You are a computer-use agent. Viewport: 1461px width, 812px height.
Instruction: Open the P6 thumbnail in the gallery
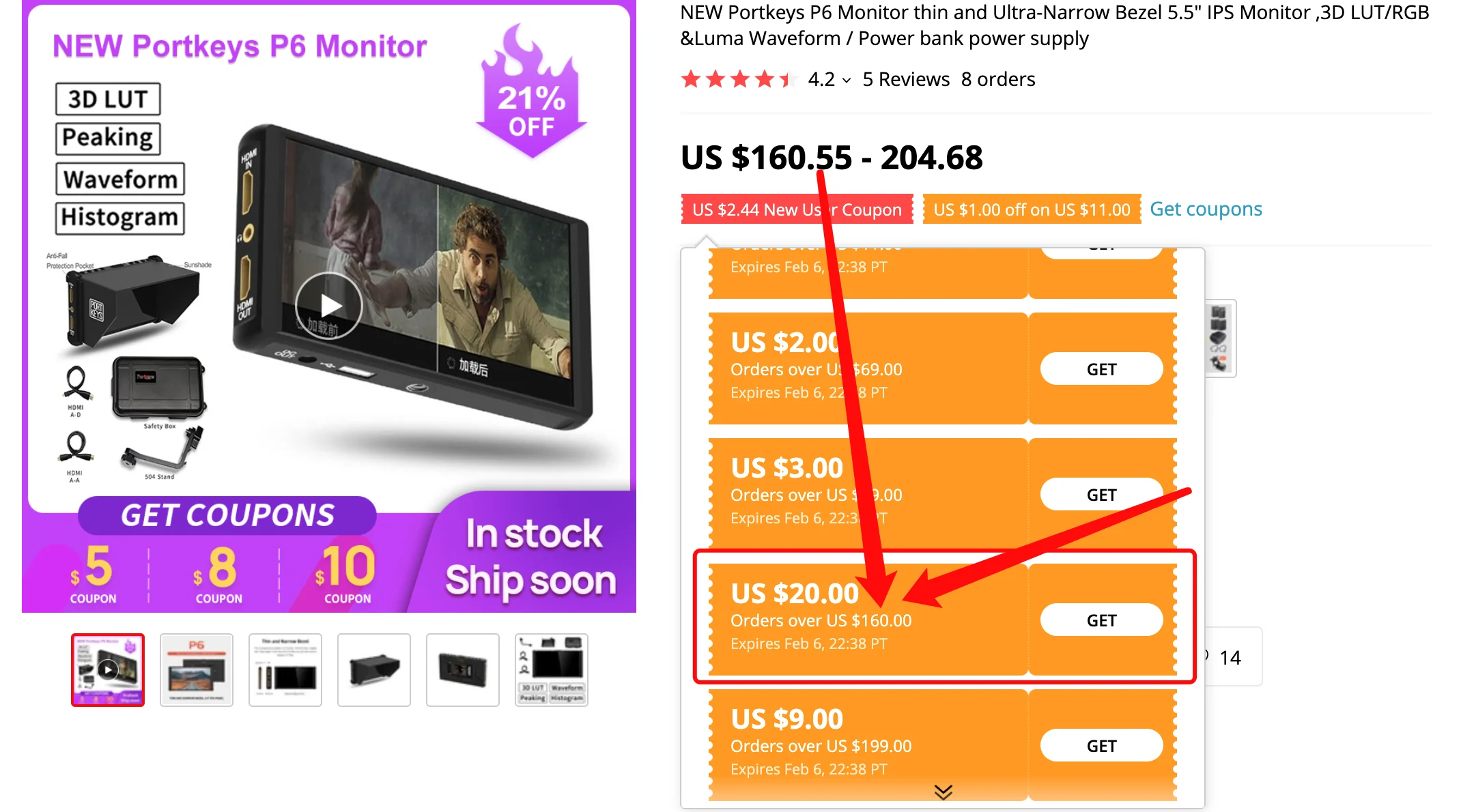197,669
